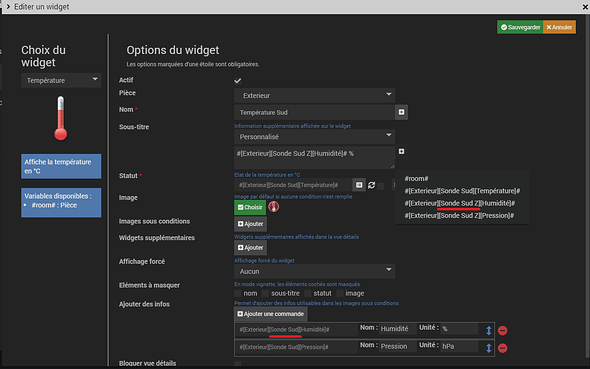Click the Etat de la température en °C text
The image size is (590, 369).
(267, 175)
